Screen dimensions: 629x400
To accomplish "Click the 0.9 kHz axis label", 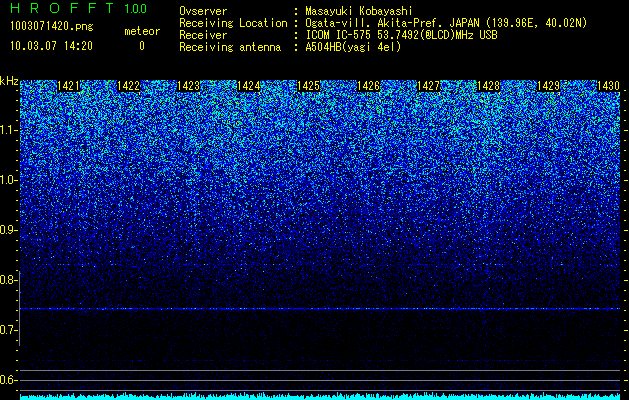I will [9, 230].
